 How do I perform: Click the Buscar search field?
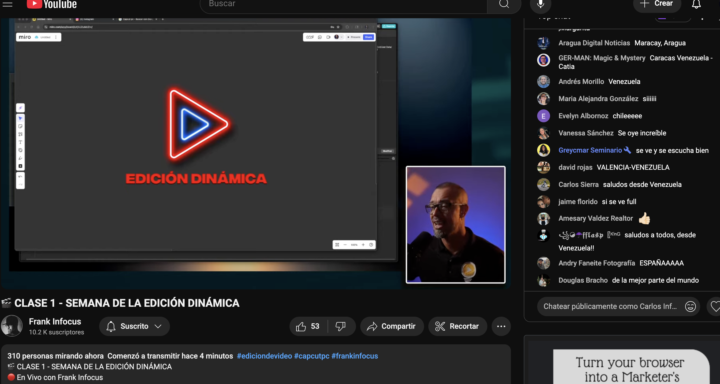(343, 5)
